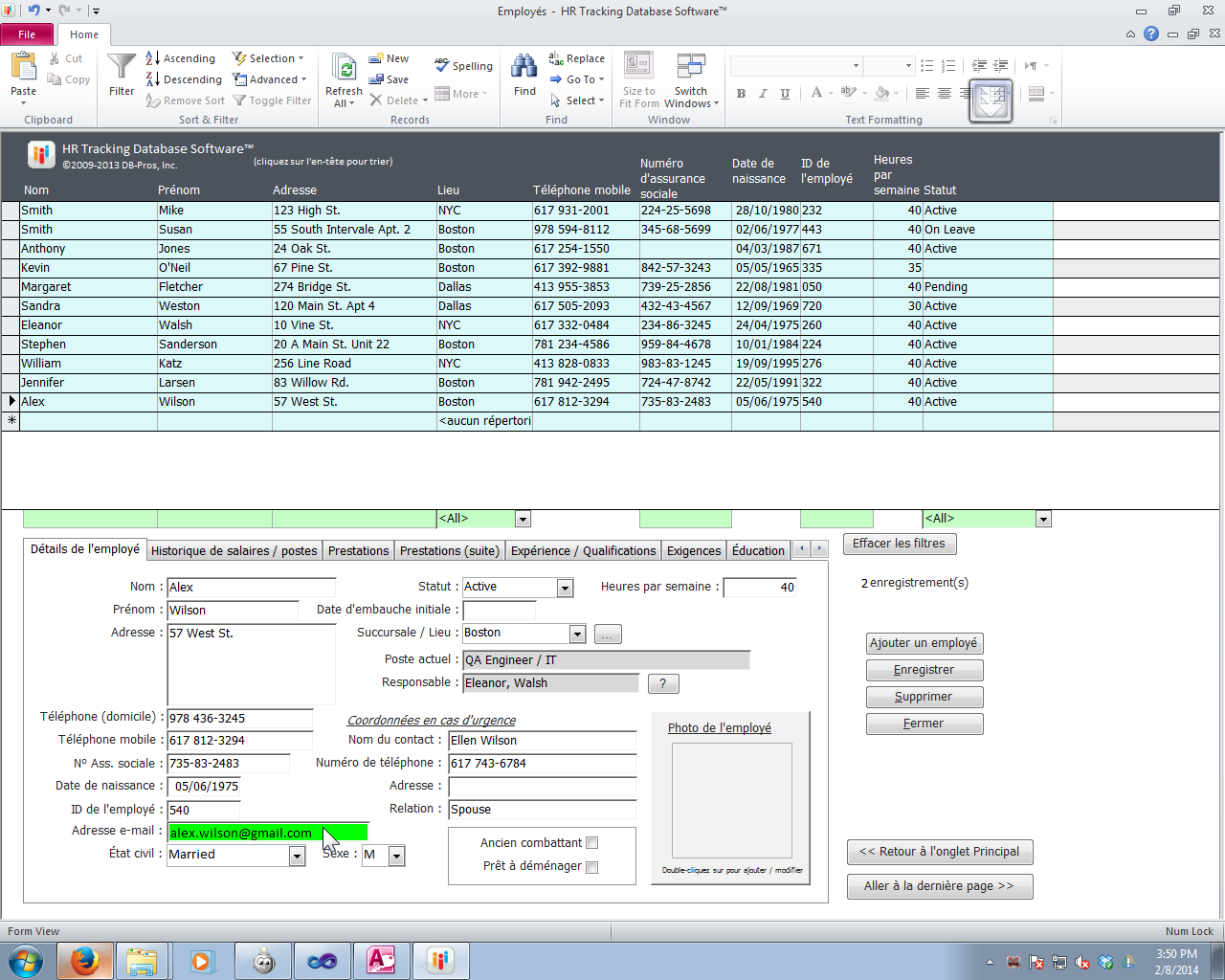
Task: Open the Statut filter <All> dropdown
Action: point(1043,519)
